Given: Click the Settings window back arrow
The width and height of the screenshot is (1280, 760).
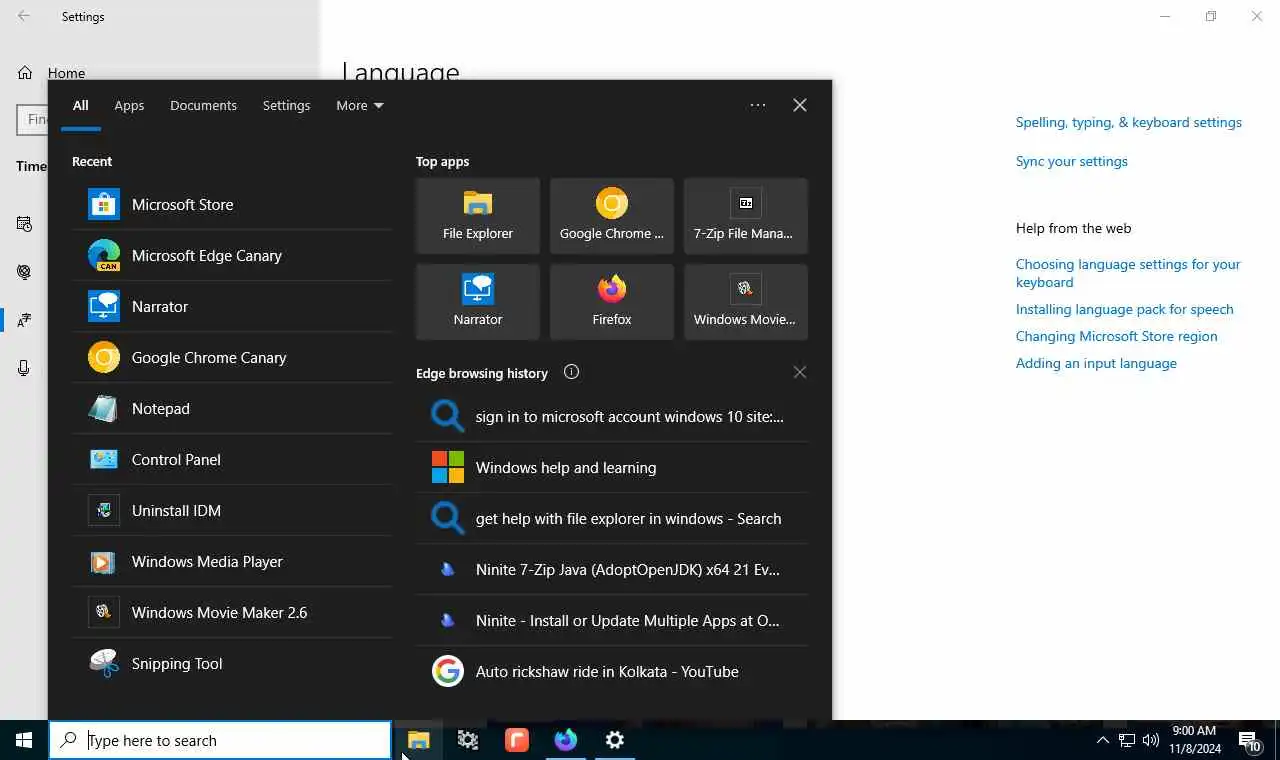Looking at the screenshot, I should click(24, 16).
